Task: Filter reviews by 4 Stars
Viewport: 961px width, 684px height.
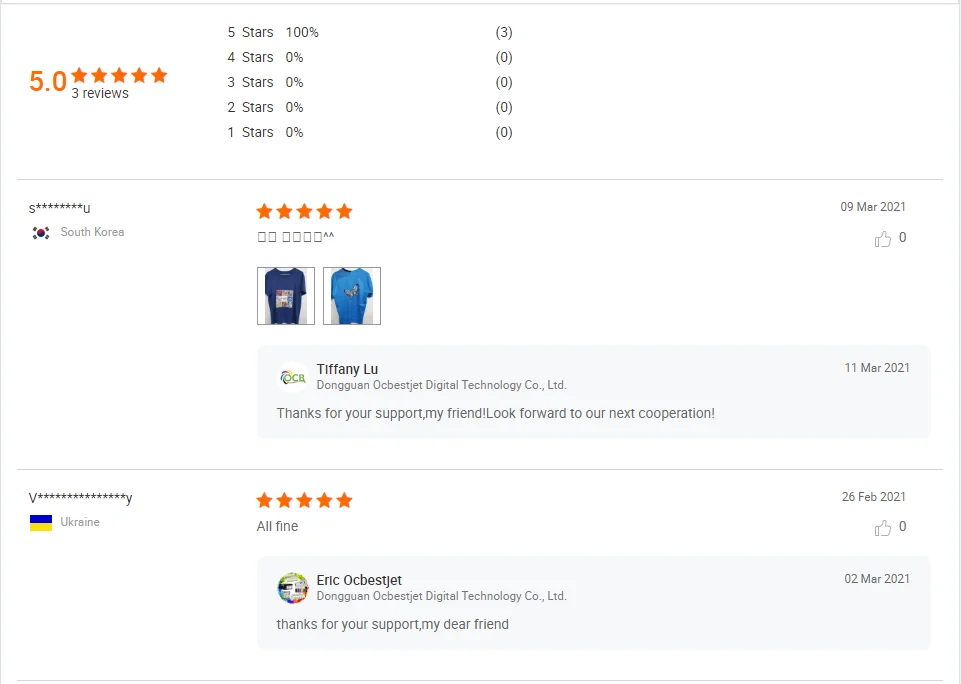Action: pyautogui.click(x=250, y=57)
